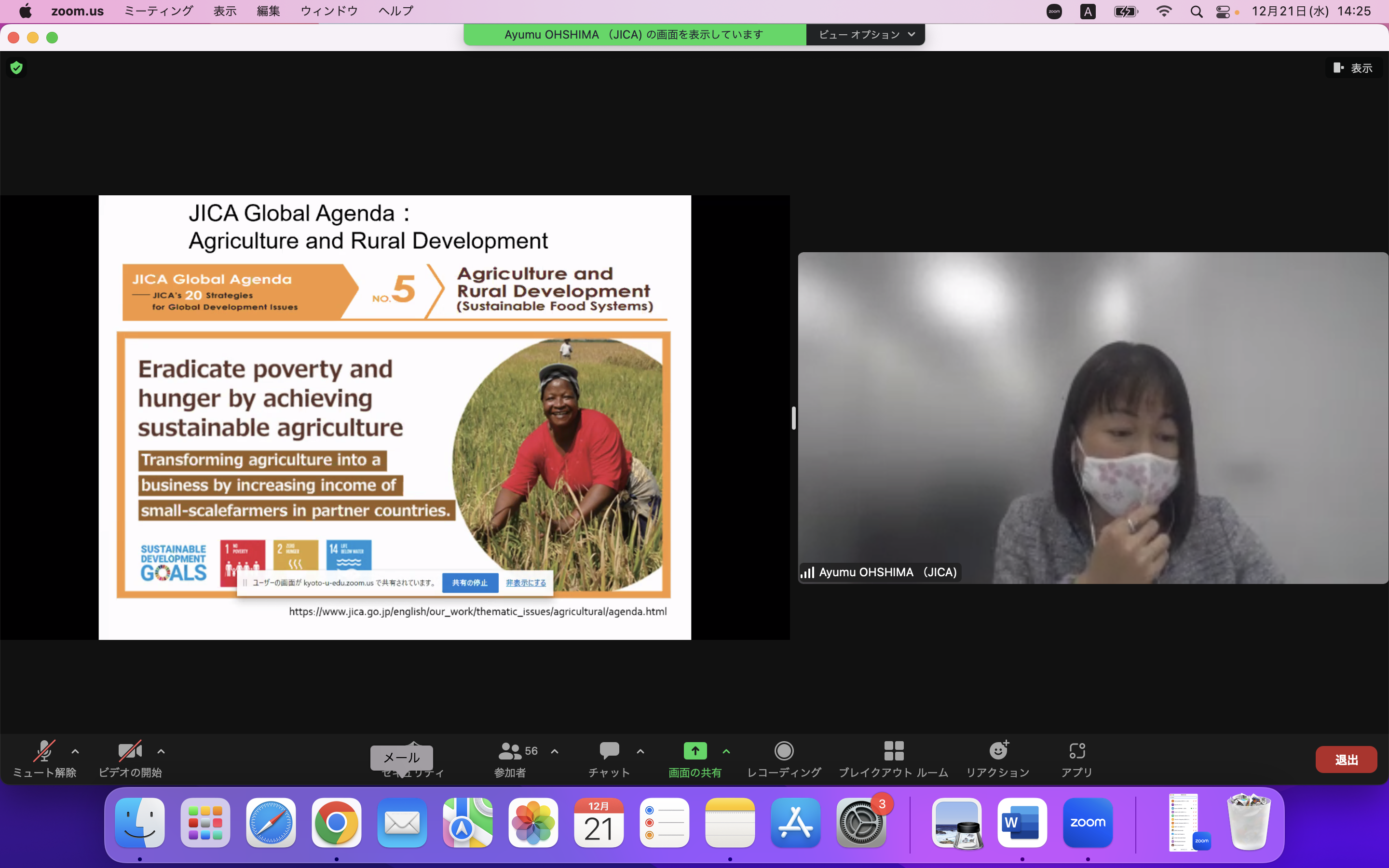This screenshot has width=1389, height=868.
Task: Open App Store from the Dock
Action: click(795, 823)
